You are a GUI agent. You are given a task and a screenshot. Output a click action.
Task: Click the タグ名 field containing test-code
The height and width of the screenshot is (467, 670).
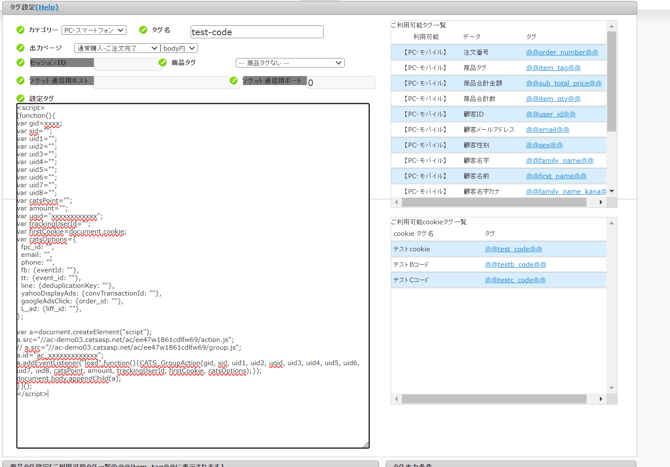tap(256, 32)
